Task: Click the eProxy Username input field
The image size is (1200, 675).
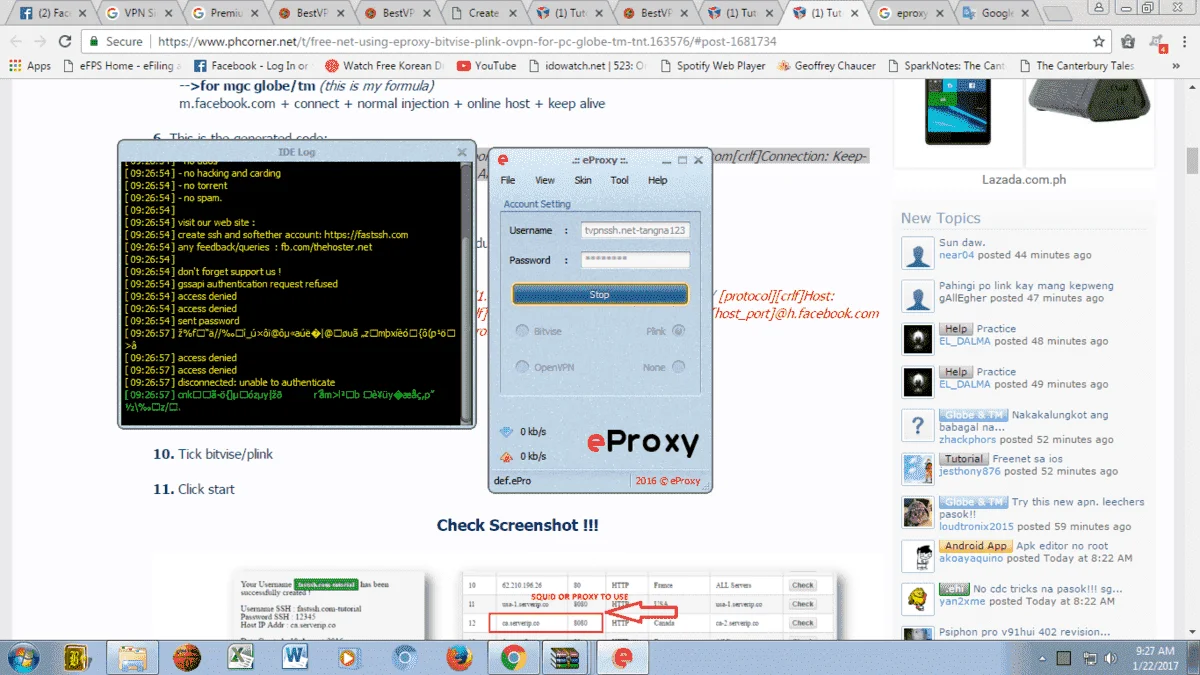Action: click(636, 230)
